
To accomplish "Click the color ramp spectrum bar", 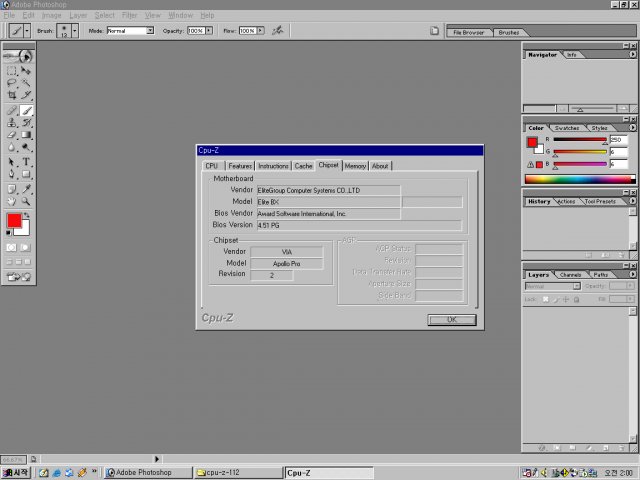I will pyautogui.click(x=580, y=179).
